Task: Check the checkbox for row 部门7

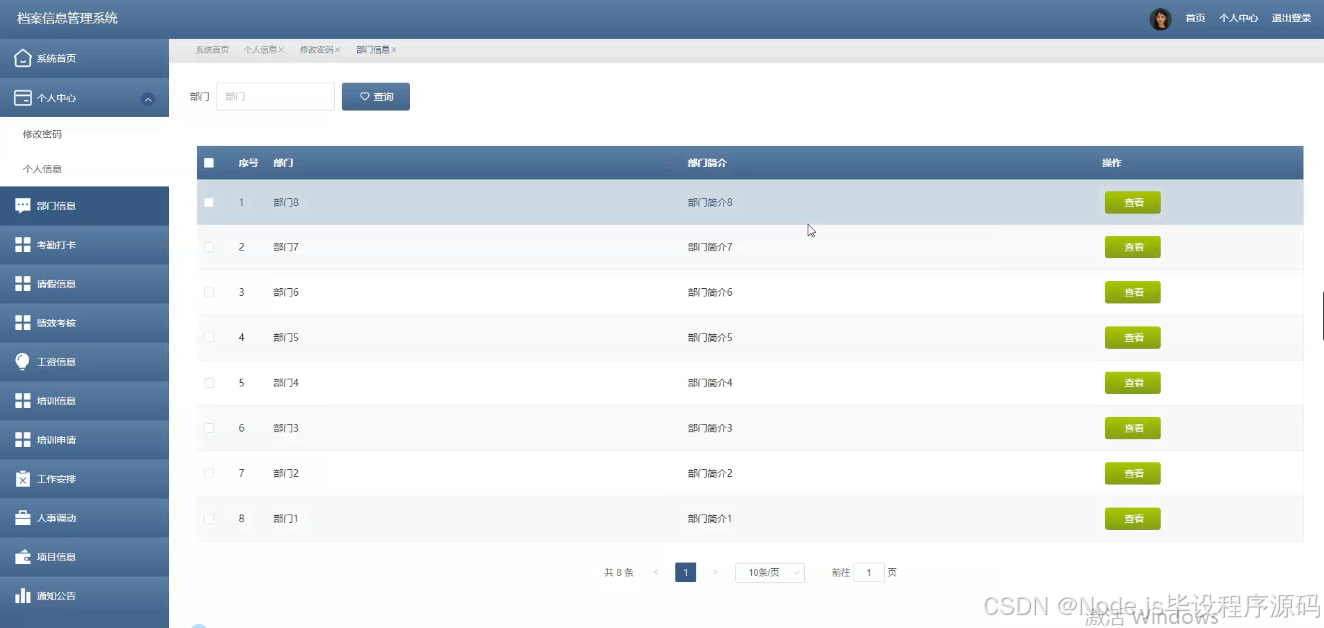Action: click(x=209, y=247)
